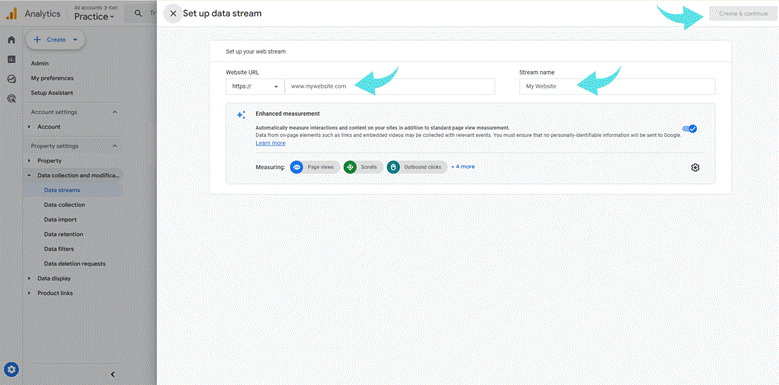Turn off the Enhanced measurement switch
Viewport: 779px width, 385px height.
point(690,129)
